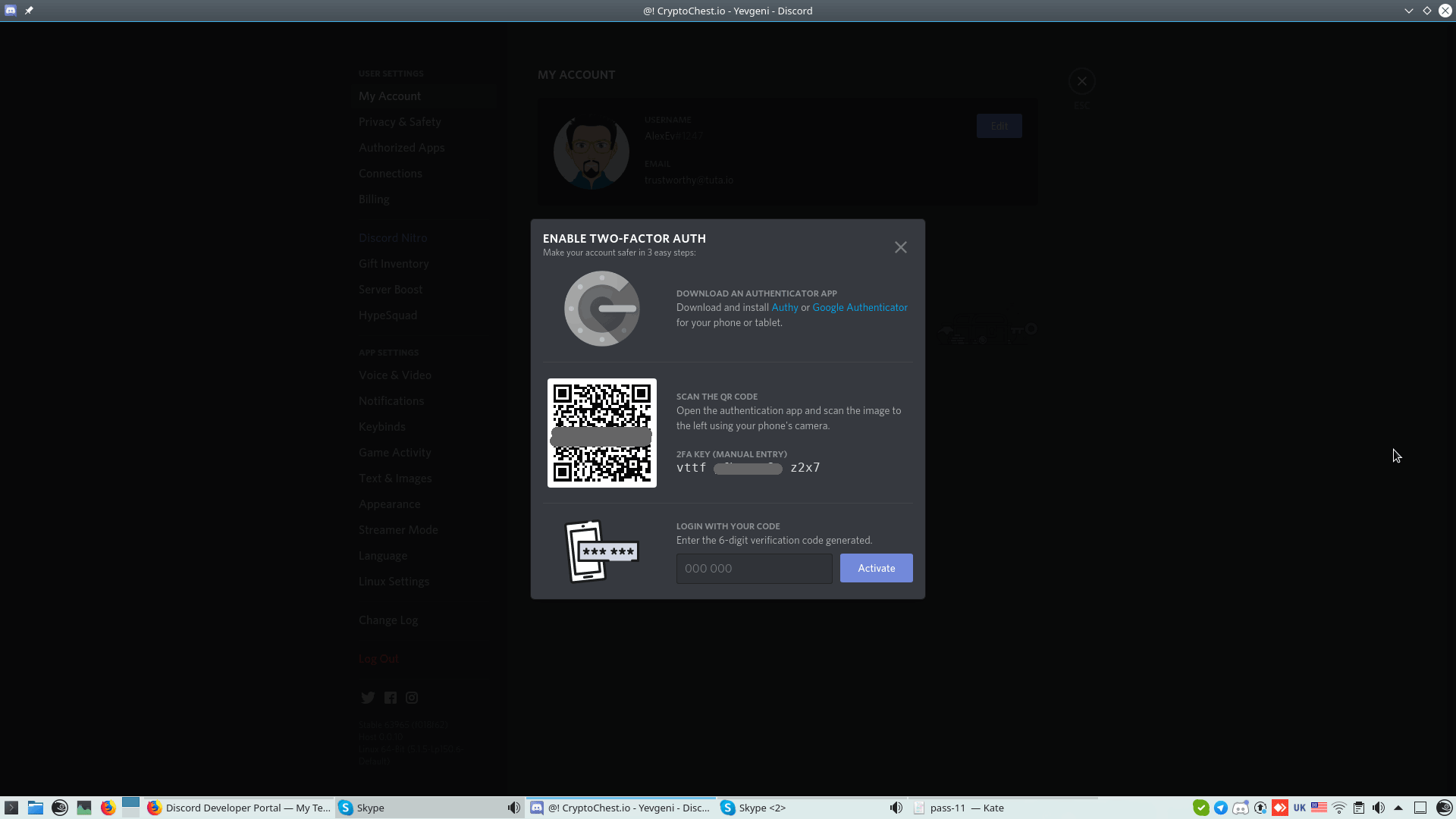Focus the 6-digit verification code field

pos(754,568)
